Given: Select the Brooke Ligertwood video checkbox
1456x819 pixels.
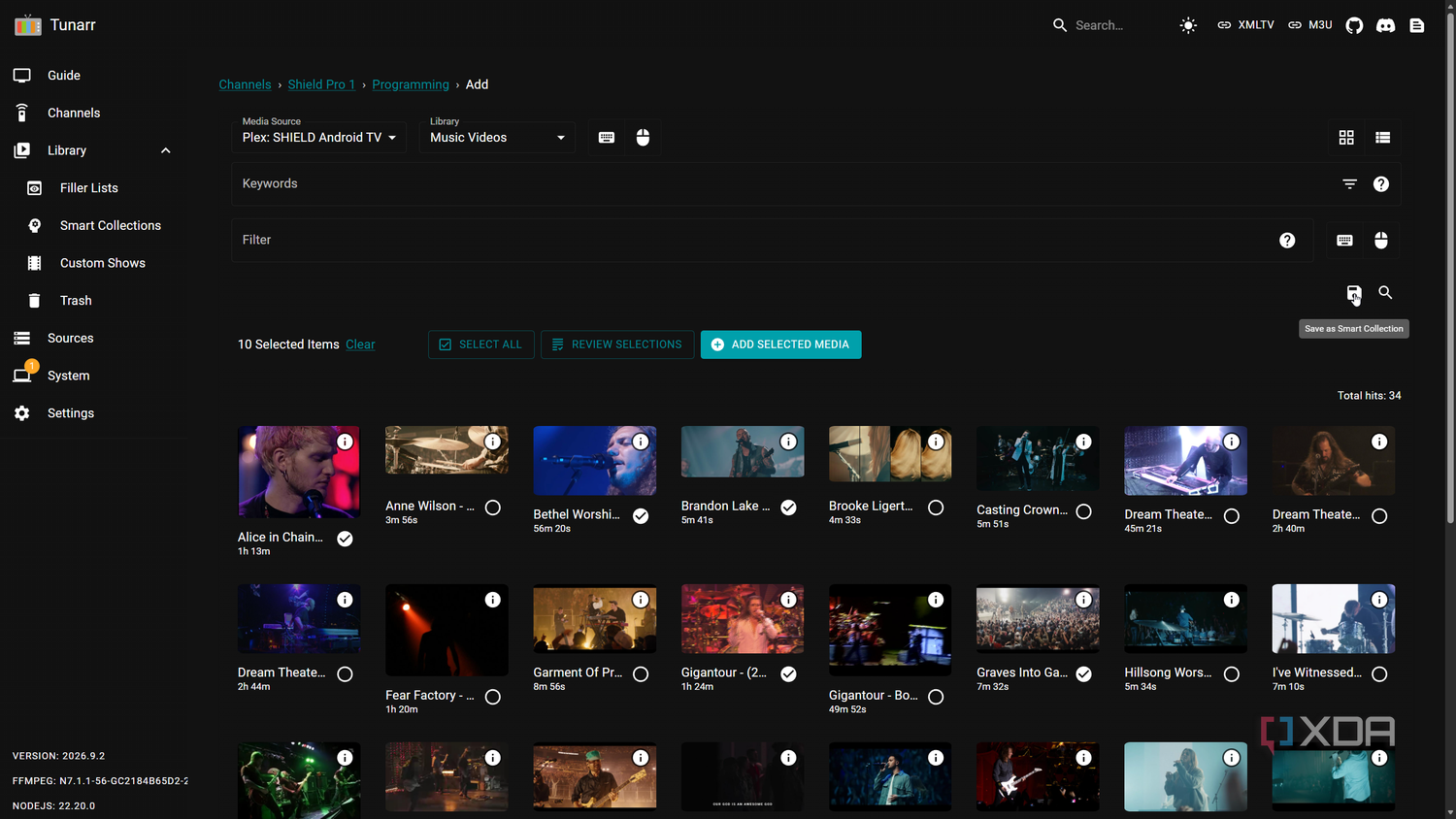Looking at the screenshot, I should tap(936, 508).
